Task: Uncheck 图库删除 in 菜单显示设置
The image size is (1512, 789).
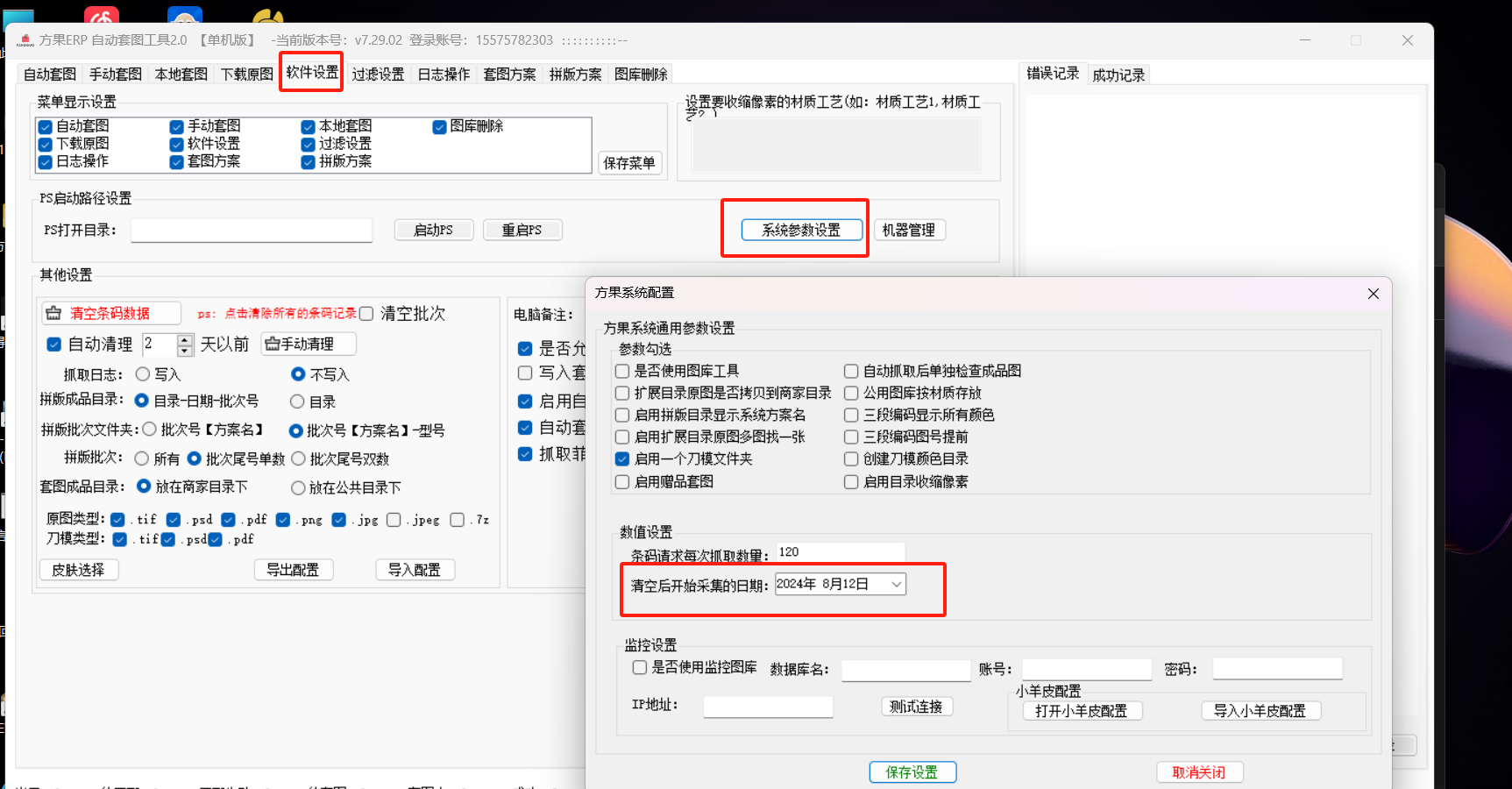Action: click(440, 127)
